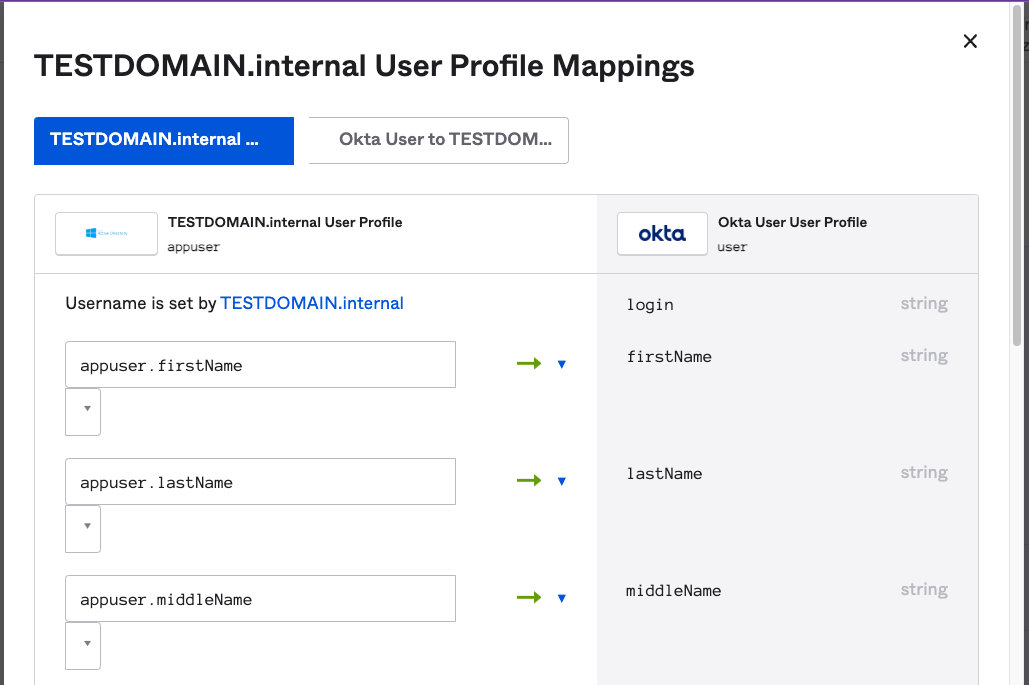This screenshot has width=1029, height=685.
Task: Select the 'middleName' Okta attribute label
Action: click(x=673, y=591)
